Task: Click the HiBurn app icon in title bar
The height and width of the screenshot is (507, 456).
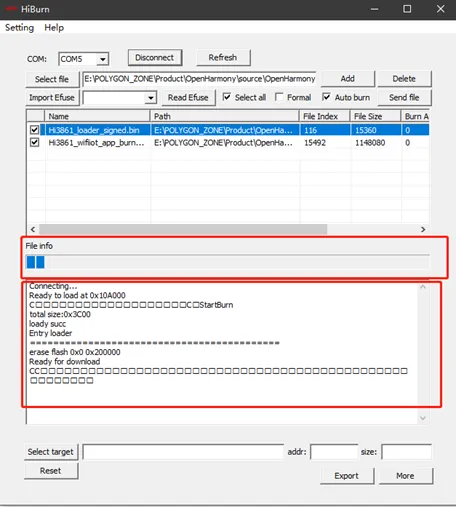Action: pyautogui.click(x=11, y=9)
